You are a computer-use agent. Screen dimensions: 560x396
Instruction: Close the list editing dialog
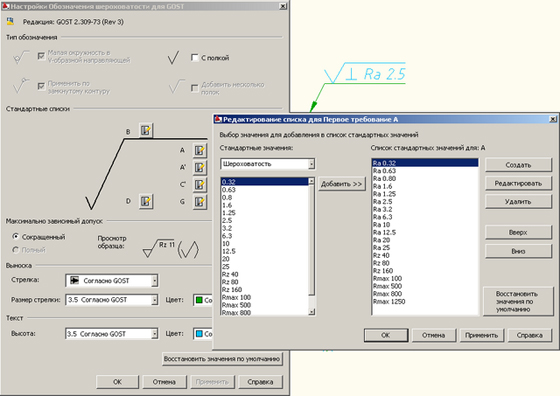tap(552, 119)
